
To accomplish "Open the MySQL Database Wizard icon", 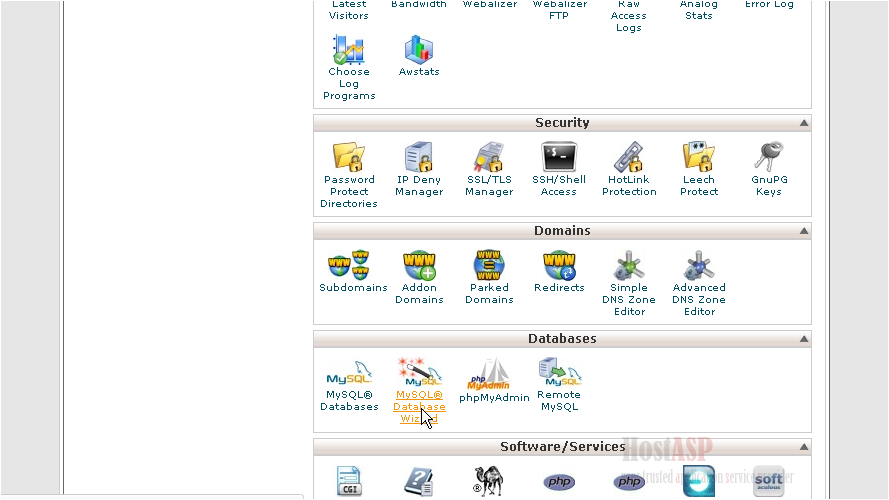I will (x=419, y=372).
